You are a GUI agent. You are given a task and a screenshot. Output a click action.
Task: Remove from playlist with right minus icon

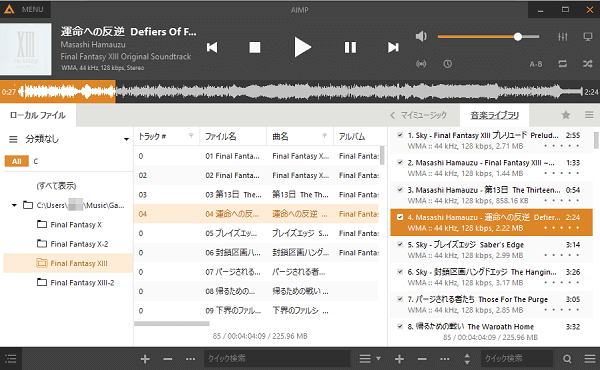pos(422,359)
